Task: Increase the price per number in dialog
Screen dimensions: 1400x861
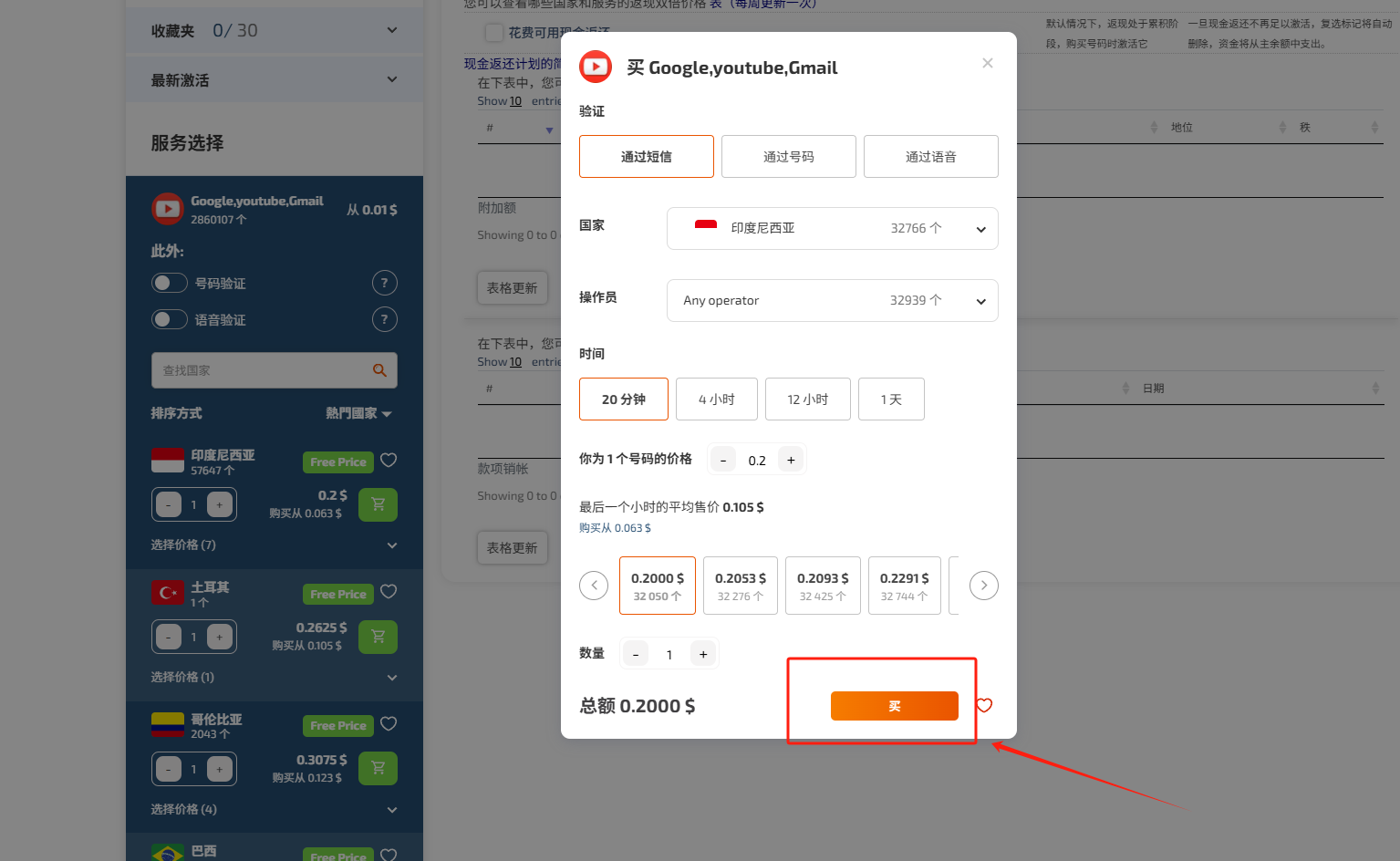Action: pos(791,461)
